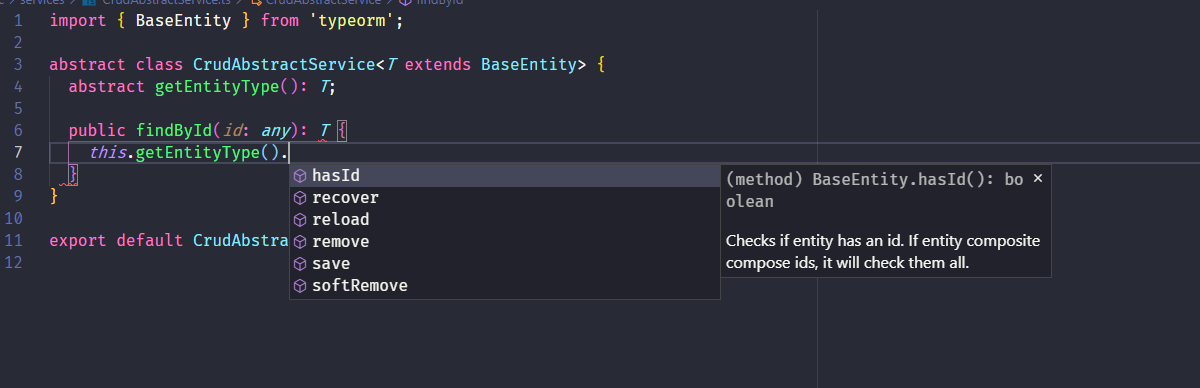Click the (method) BaseEntity.hasId() signature text

875,189
